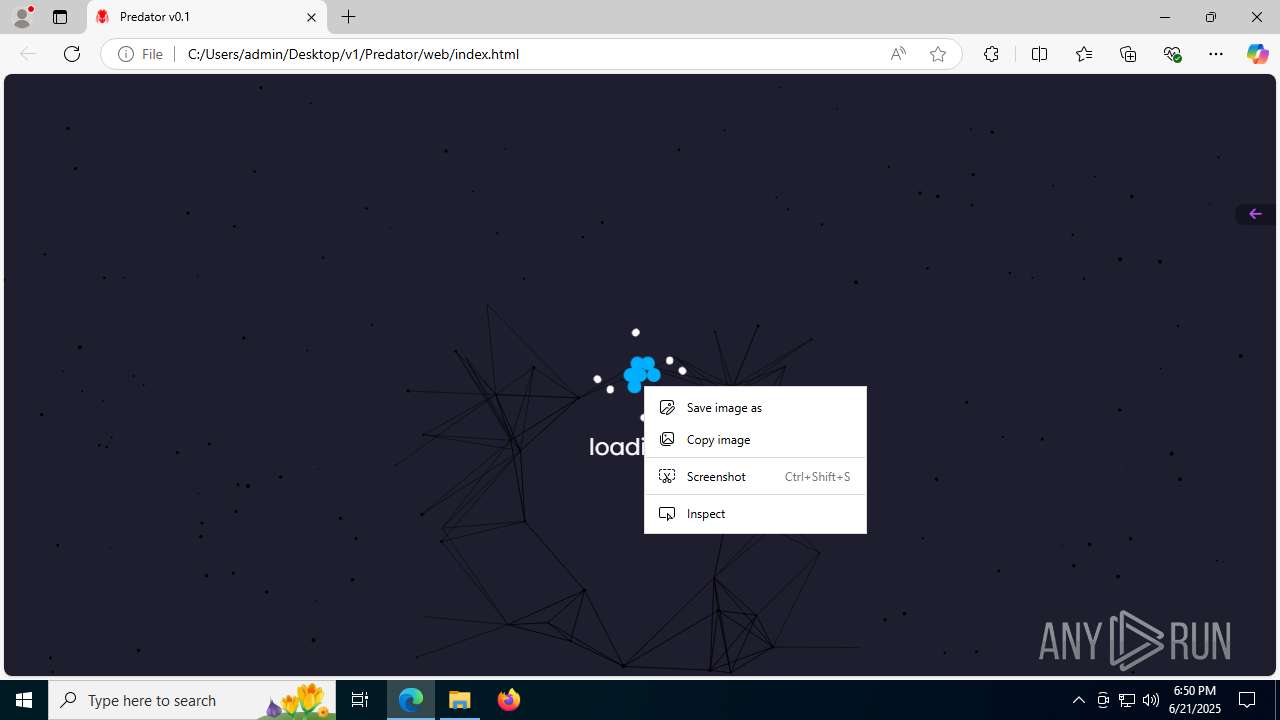Open the Favorites list
1280x720 pixels.
pos(1084,54)
